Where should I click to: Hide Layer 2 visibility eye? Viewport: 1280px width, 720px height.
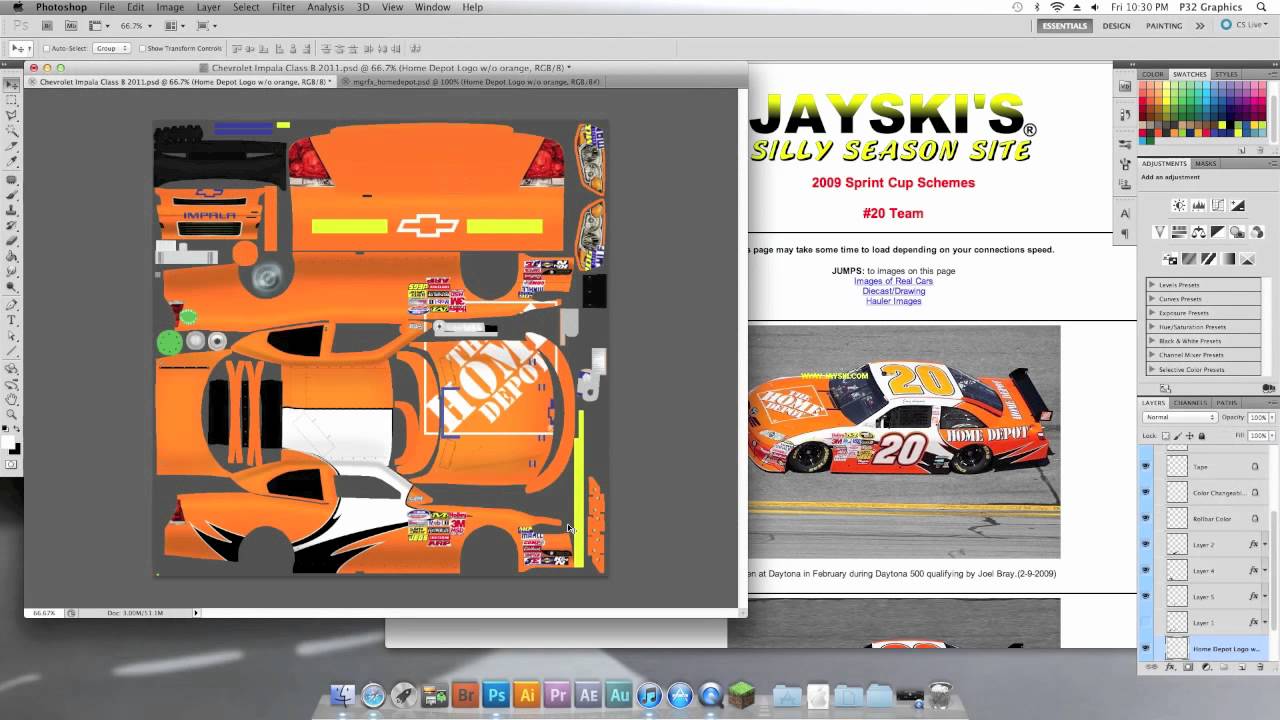pos(1146,544)
